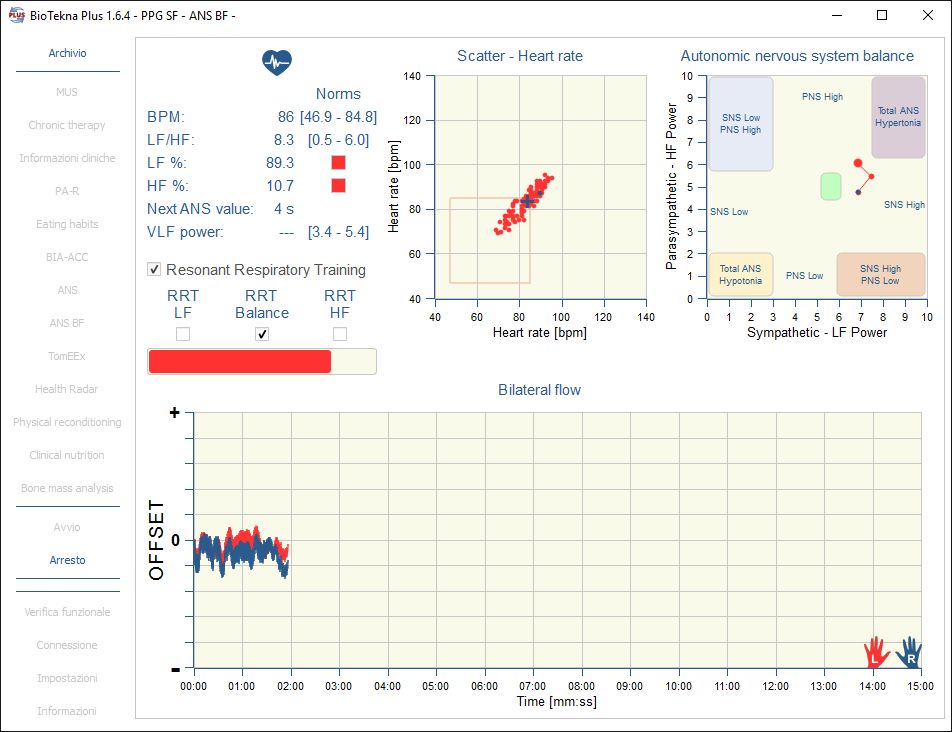The image size is (952, 732).
Task: Toggle the RRT Balance checkbox
Action: pos(262,334)
